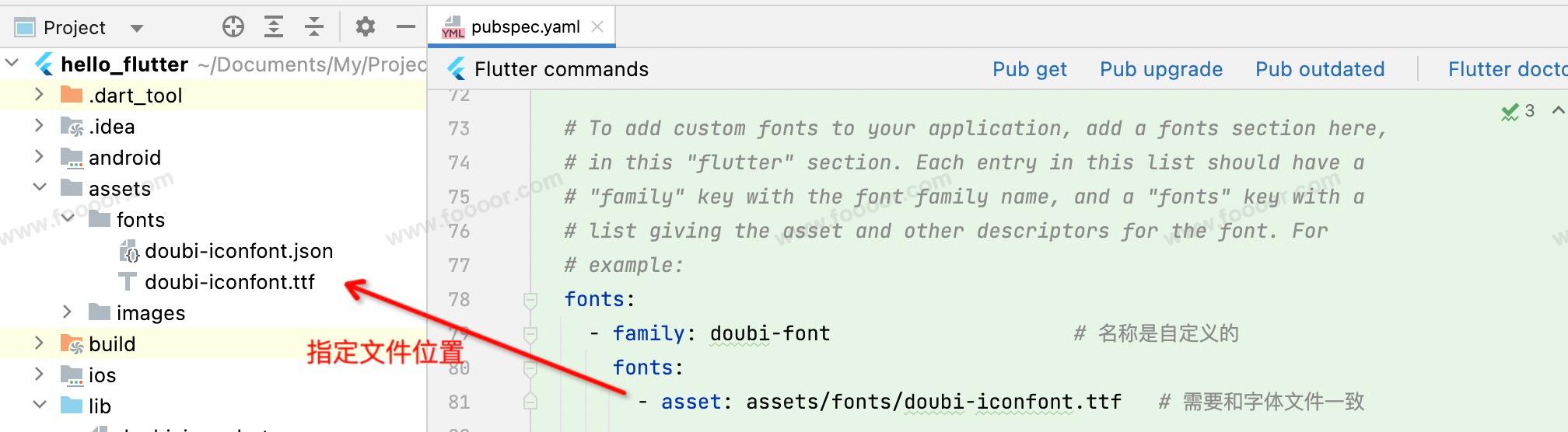This screenshot has height=432, width=1568.
Task: Expand the android folder
Action: pos(39,157)
